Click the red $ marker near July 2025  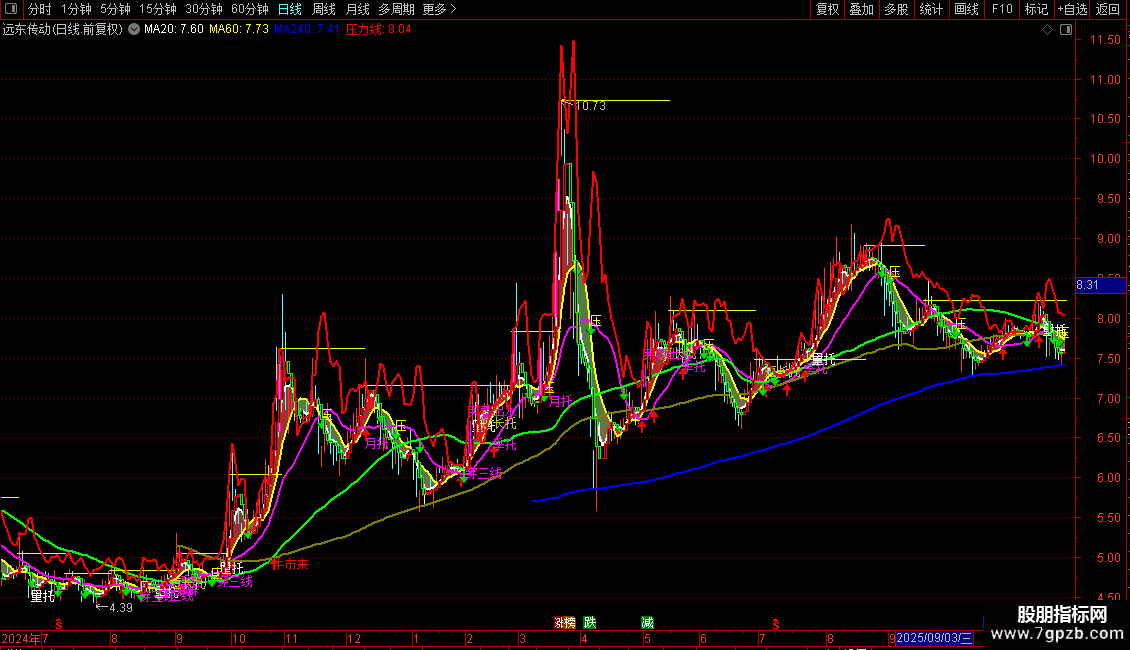click(775, 624)
